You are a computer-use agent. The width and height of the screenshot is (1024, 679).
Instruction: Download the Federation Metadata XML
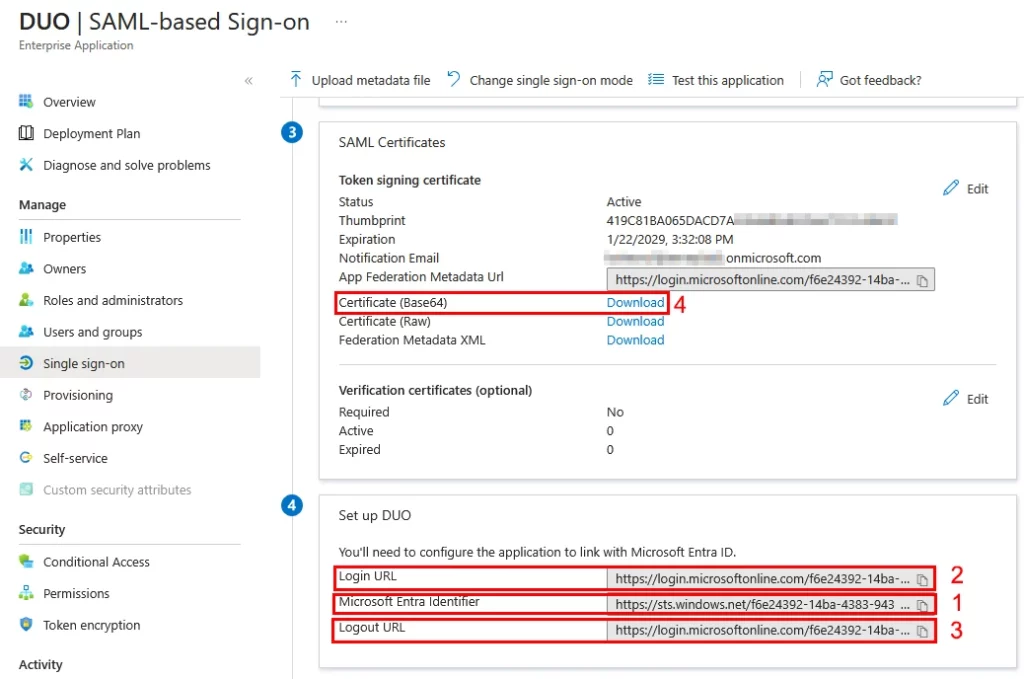(635, 340)
